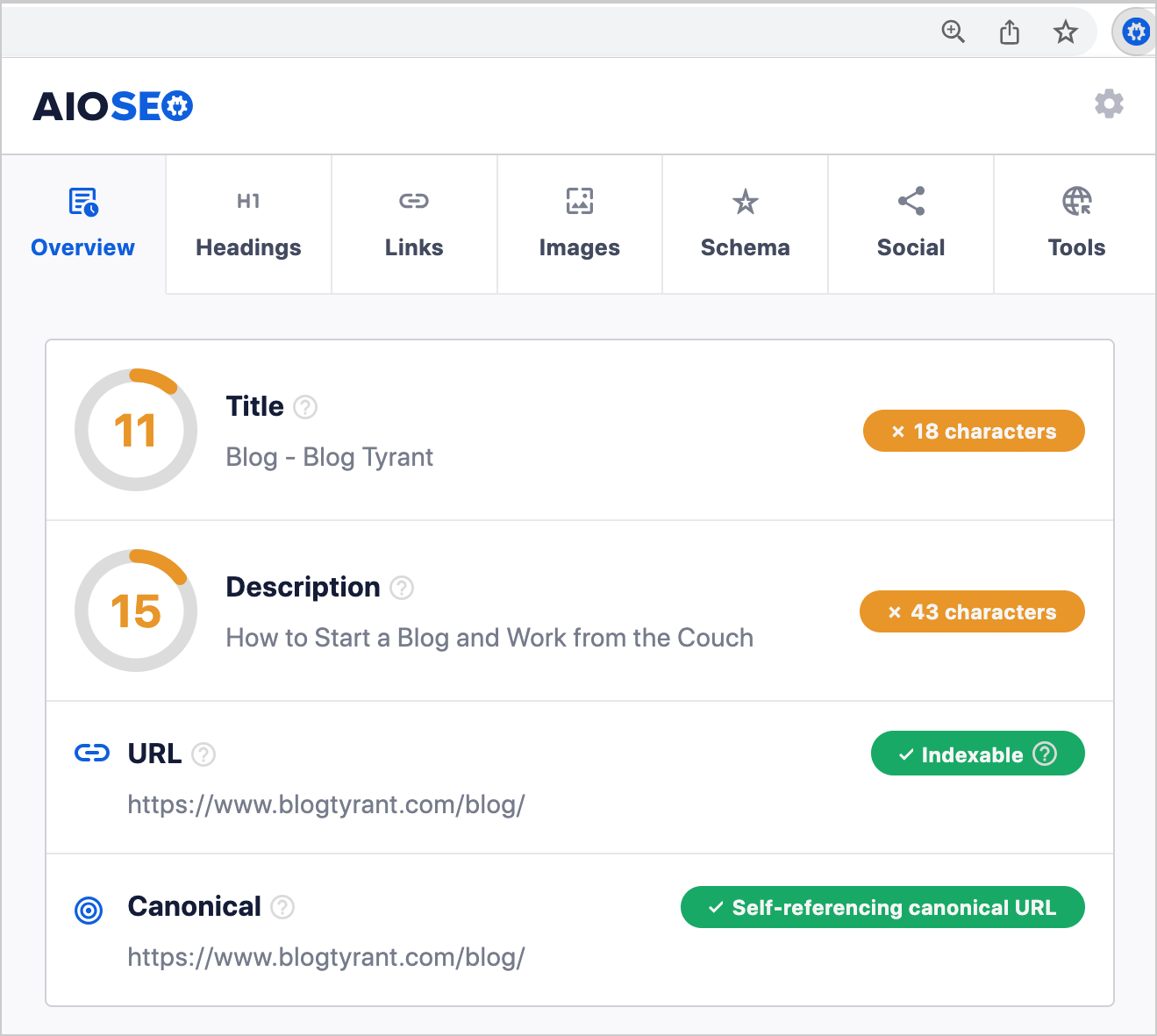
Task: Click the target icon beside Canonical
Action: 89,911
